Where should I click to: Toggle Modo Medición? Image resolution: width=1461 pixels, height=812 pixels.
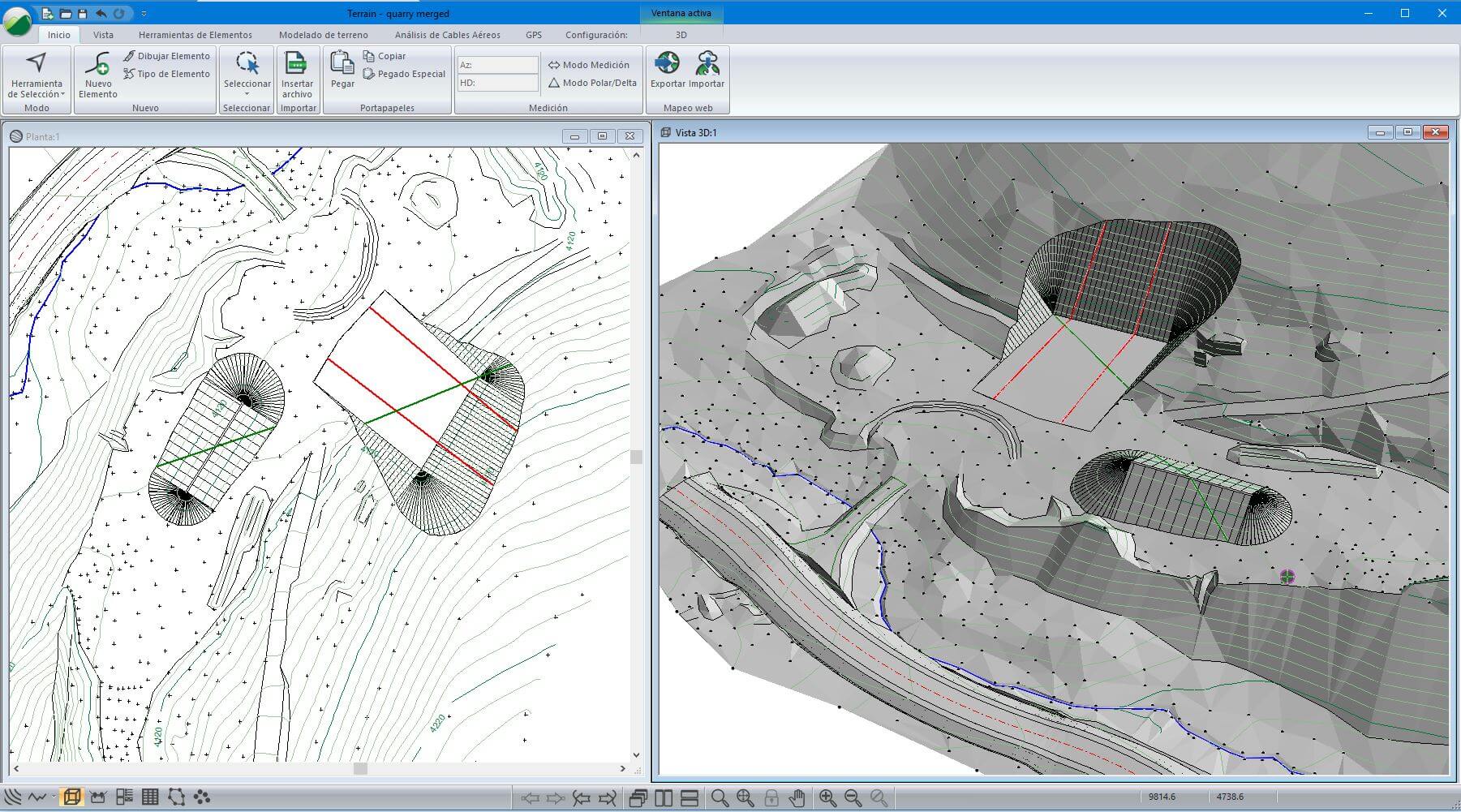pyautogui.click(x=588, y=65)
